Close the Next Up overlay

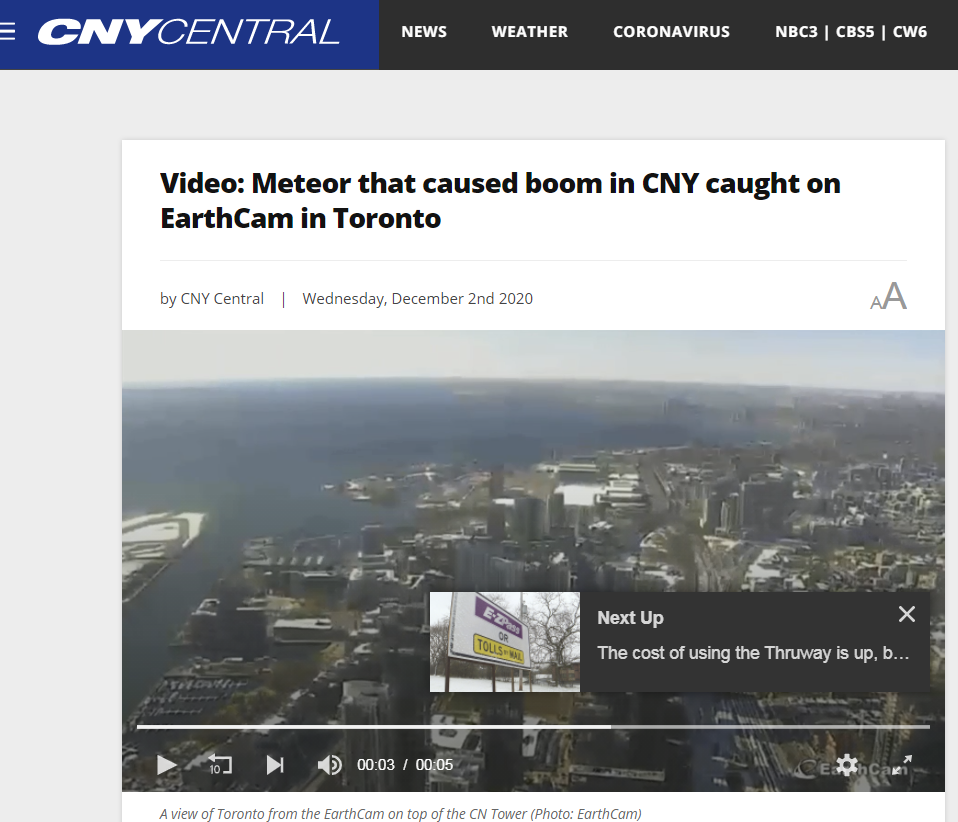[x=907, y=614]
